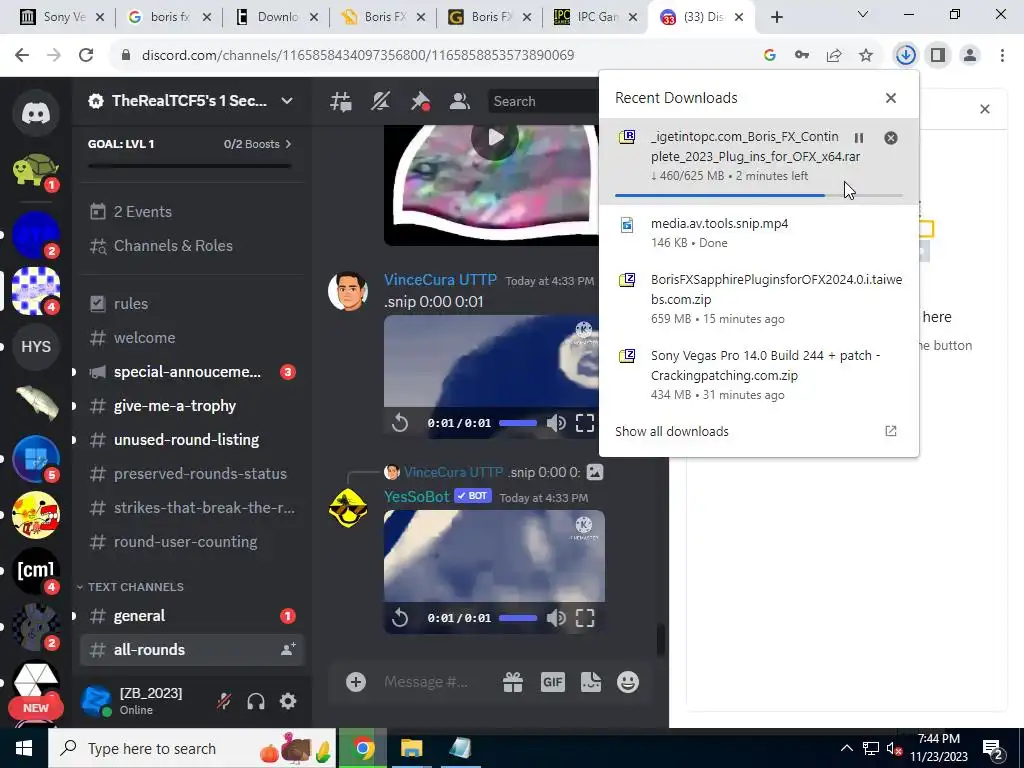Screen dimensions: 1024x768
Task: Reload the Discord page
Action: point(86,55)
